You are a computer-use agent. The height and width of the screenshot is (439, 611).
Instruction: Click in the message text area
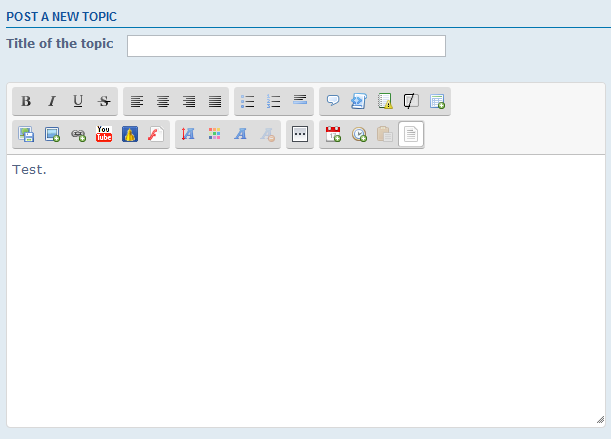coord(306,291)
